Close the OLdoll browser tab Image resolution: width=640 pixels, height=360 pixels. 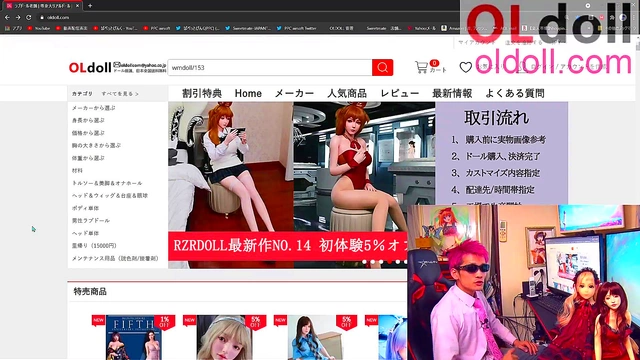[x=78, y=6]
